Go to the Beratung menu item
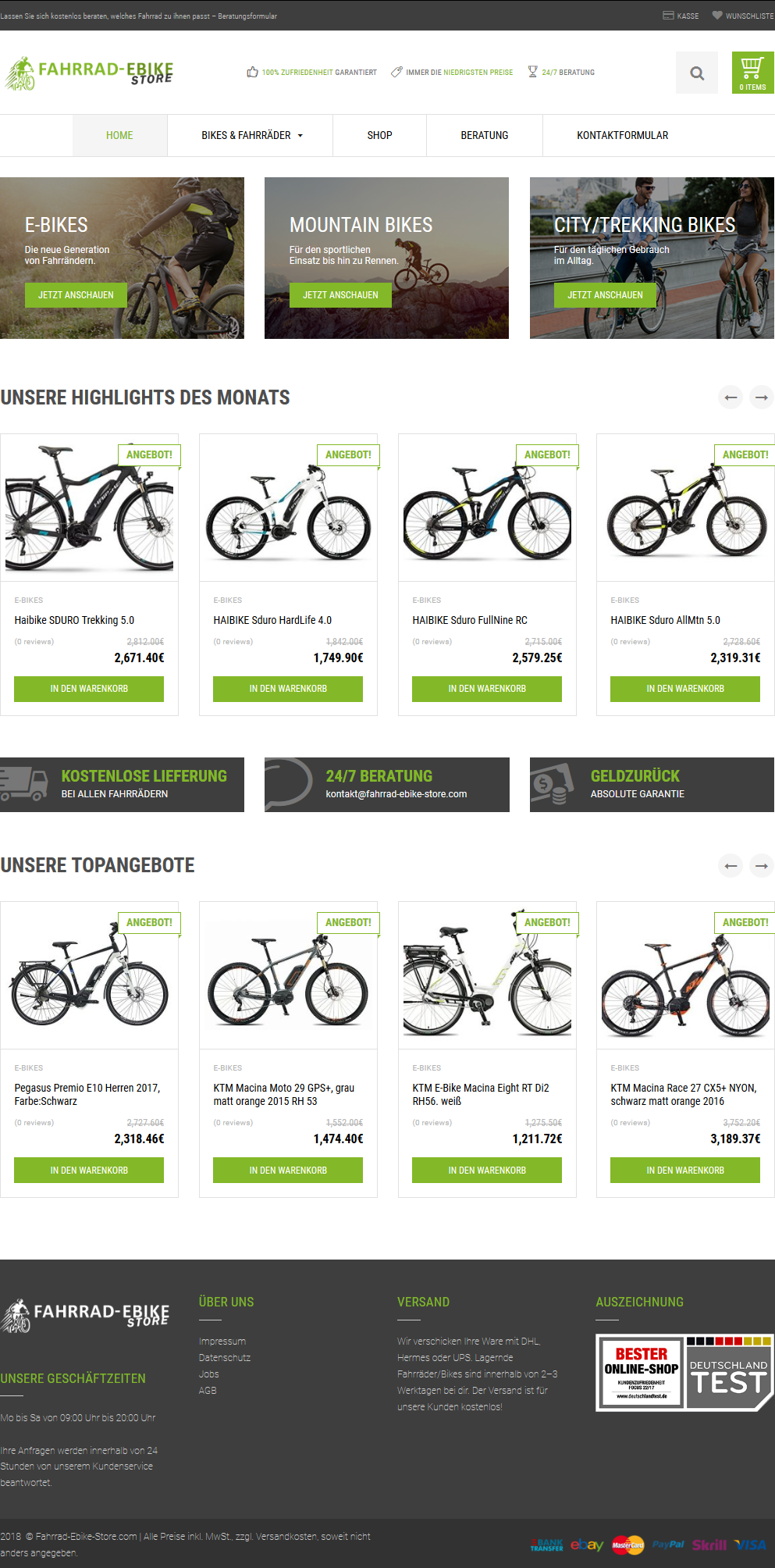 484,135
